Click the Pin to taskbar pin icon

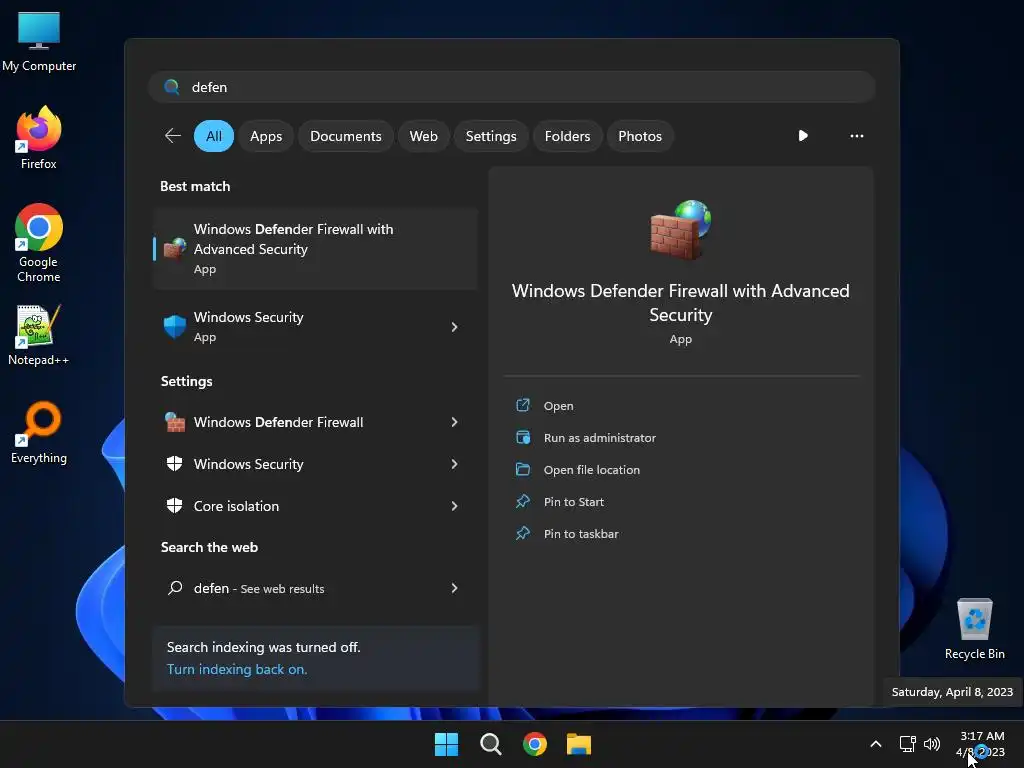point(523,534)
